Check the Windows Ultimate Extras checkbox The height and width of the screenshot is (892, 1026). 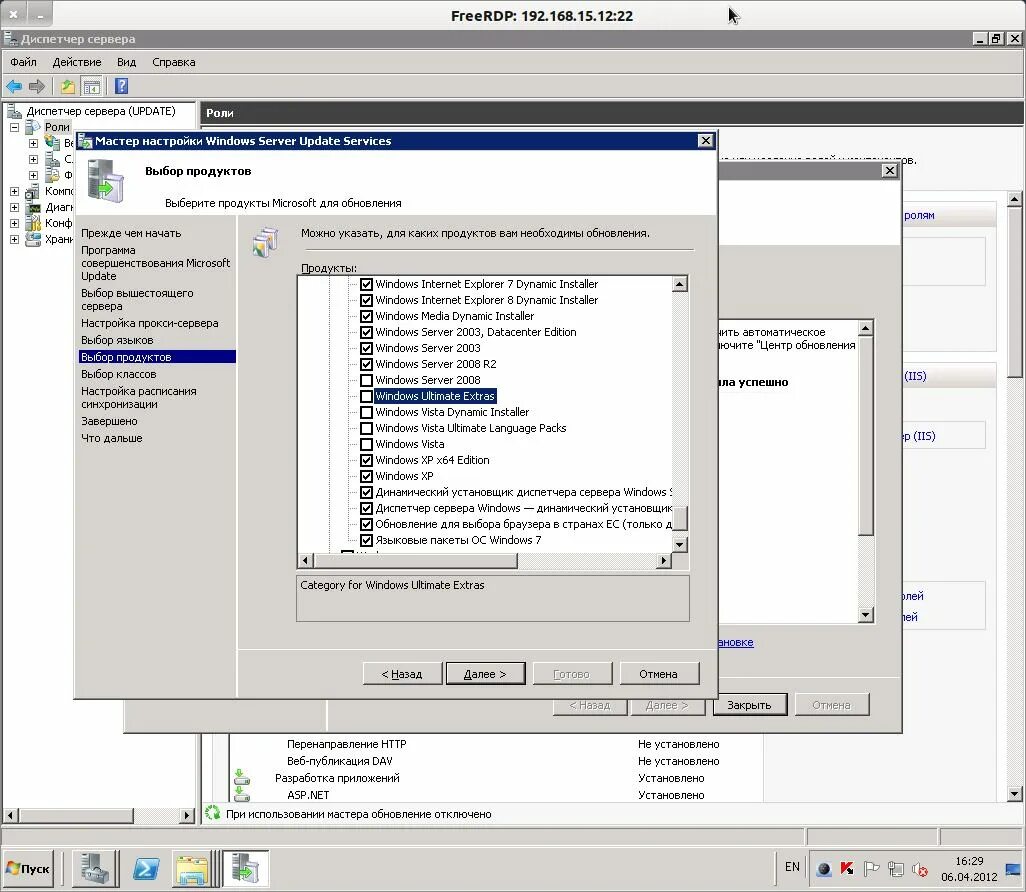tap(366, 396)
